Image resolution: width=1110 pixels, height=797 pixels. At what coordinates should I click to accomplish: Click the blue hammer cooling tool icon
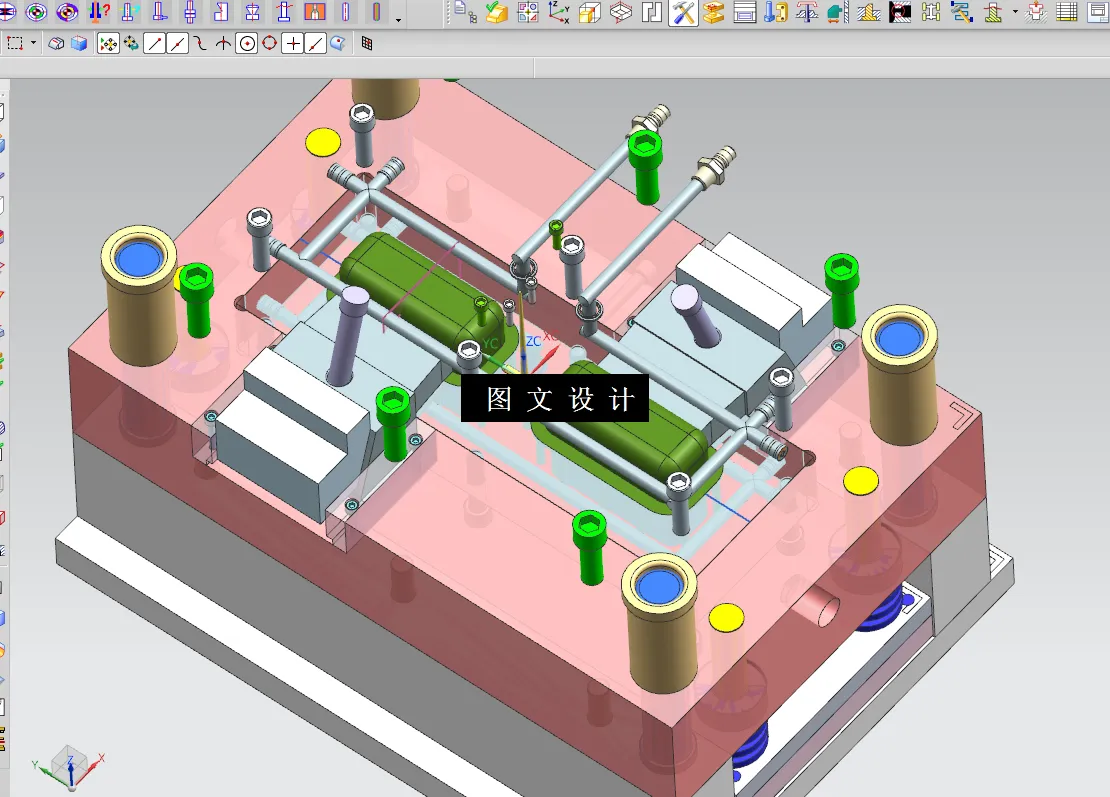coord(961,11)
